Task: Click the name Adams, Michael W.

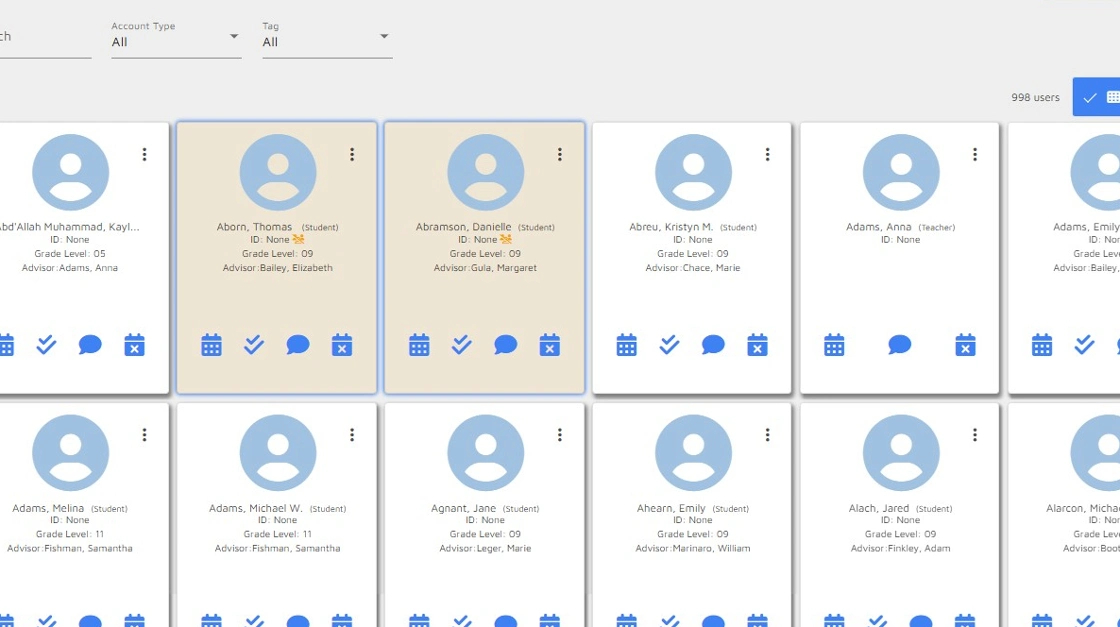Action: click(x=256, y=508)
